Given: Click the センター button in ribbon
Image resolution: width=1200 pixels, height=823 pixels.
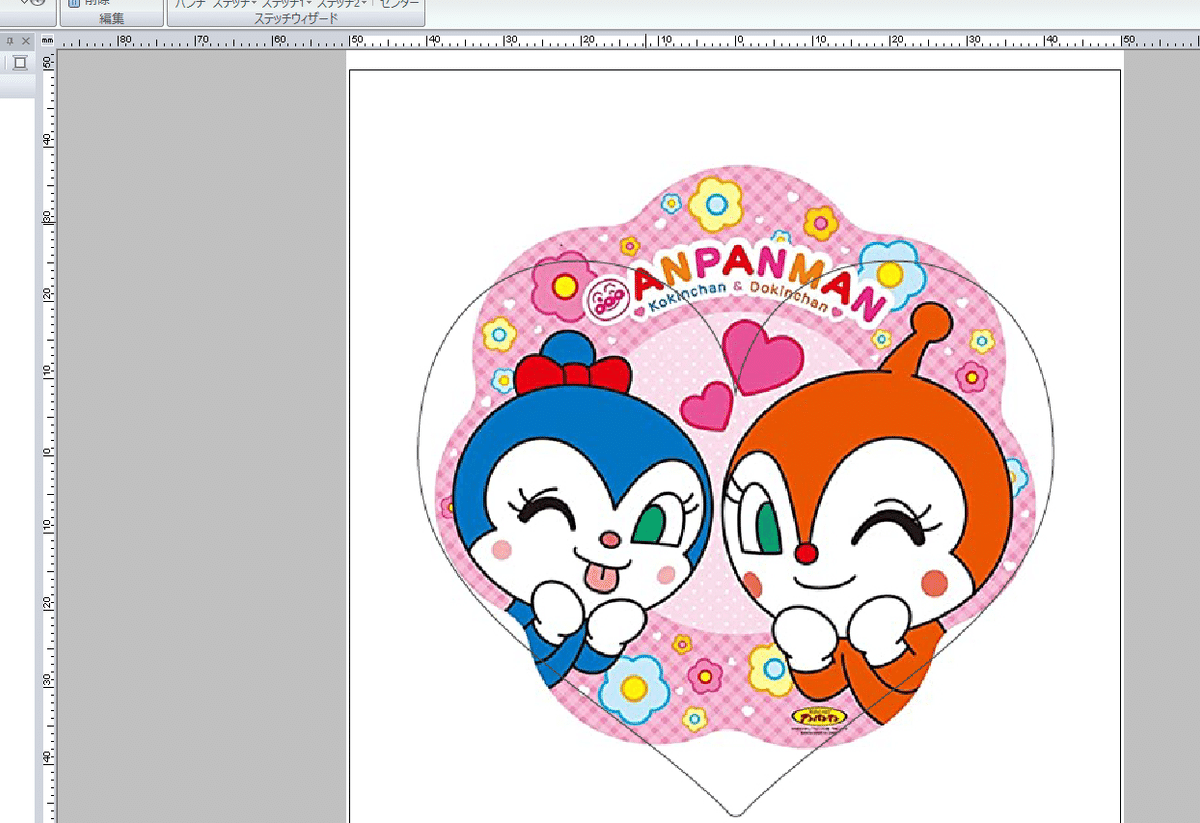Looking at the screenshot, I should (399, 3).
